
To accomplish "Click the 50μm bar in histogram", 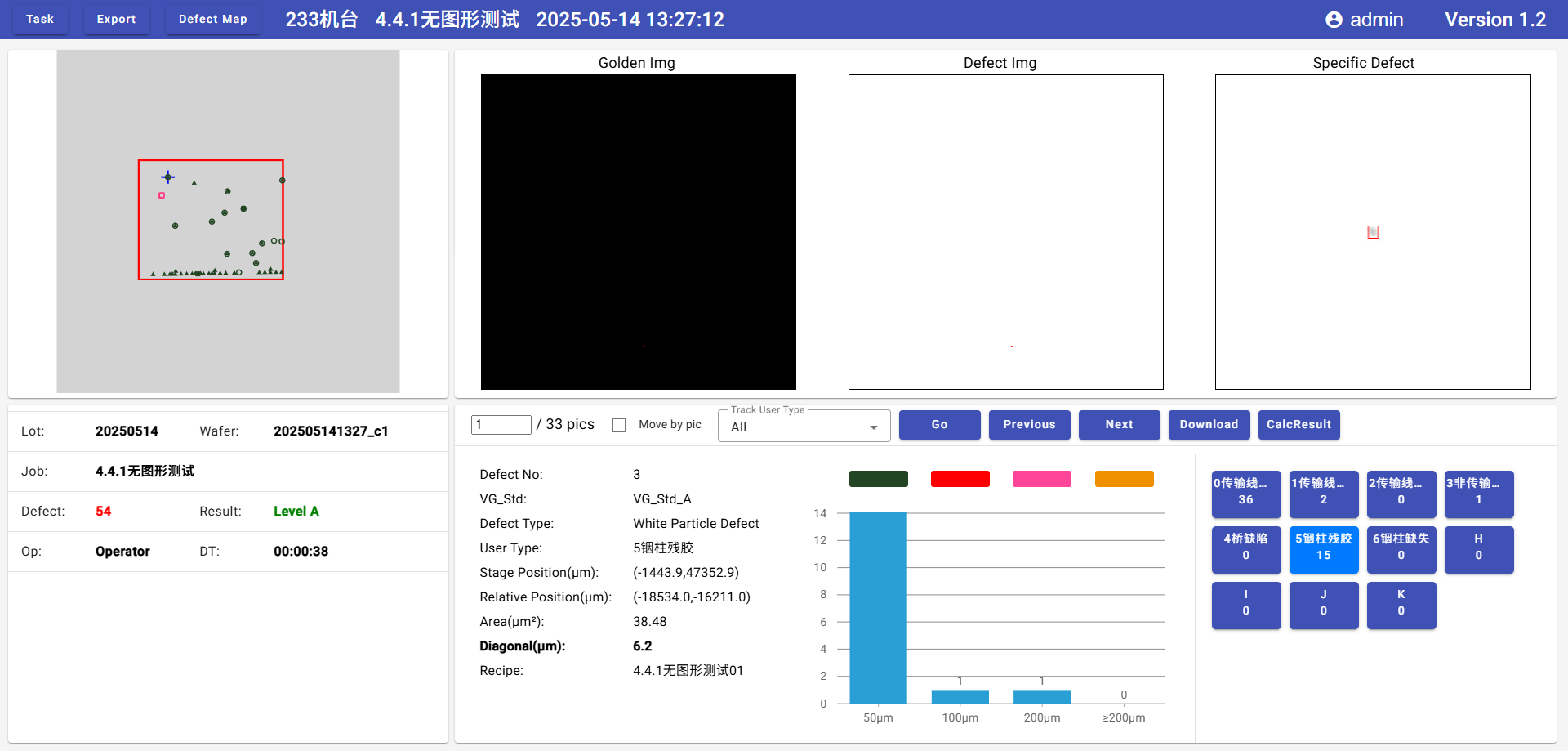I will pyautogui.click(x=878, y=607).
